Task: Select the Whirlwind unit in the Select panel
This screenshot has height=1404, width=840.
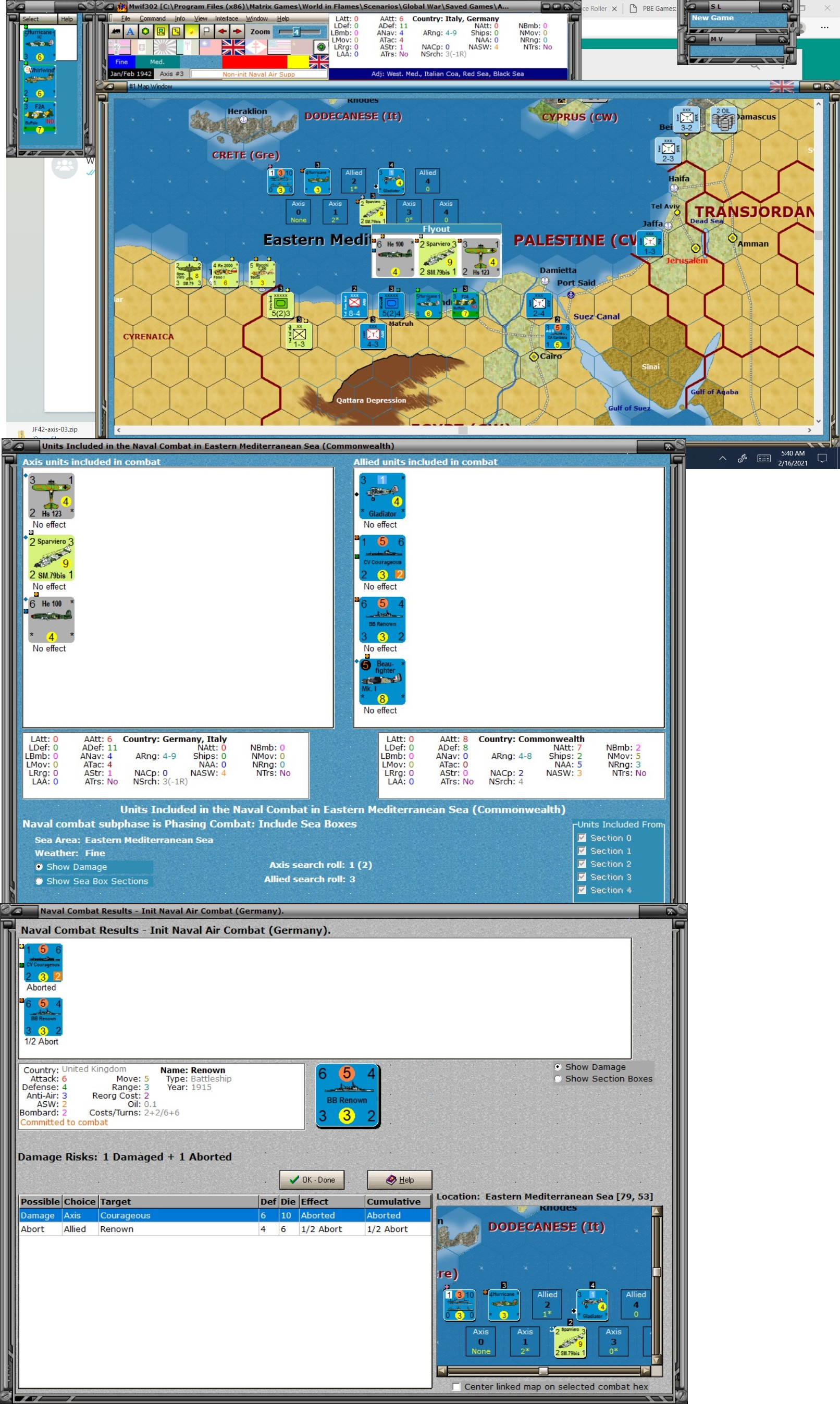Action: click(39, 81)
